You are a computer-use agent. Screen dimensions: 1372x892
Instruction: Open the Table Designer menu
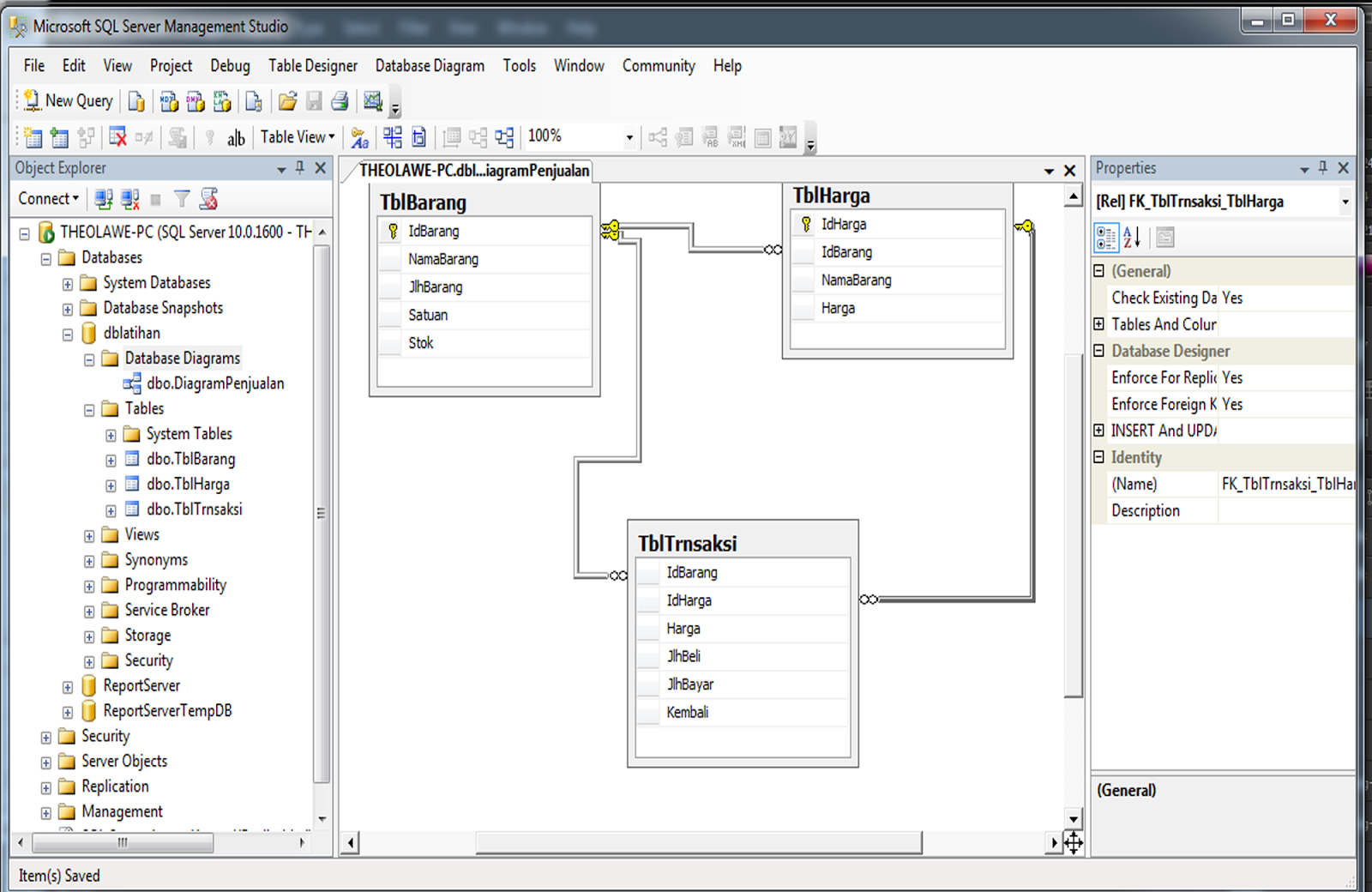click(313, 66)
